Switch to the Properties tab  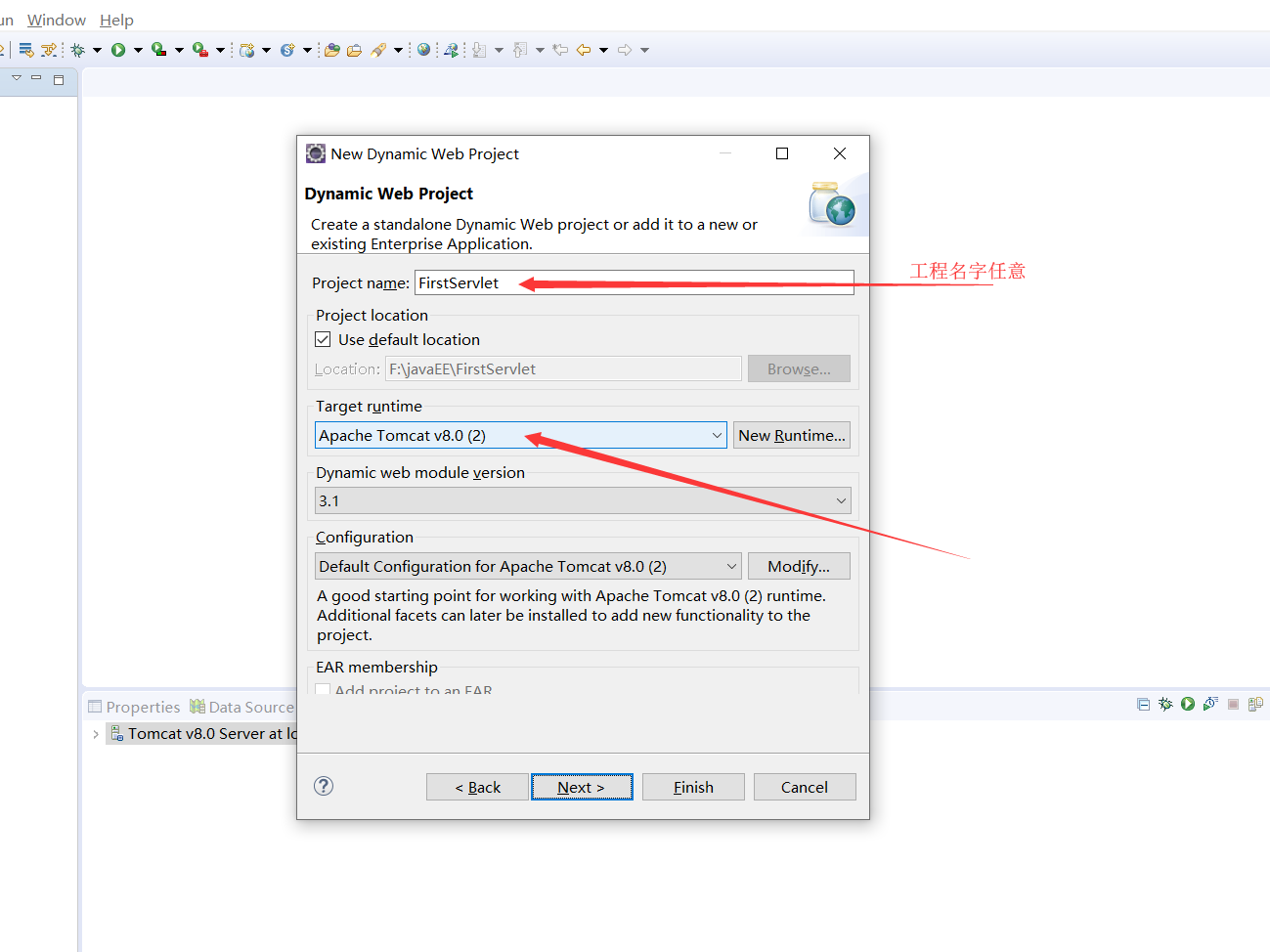click(135, 707)
